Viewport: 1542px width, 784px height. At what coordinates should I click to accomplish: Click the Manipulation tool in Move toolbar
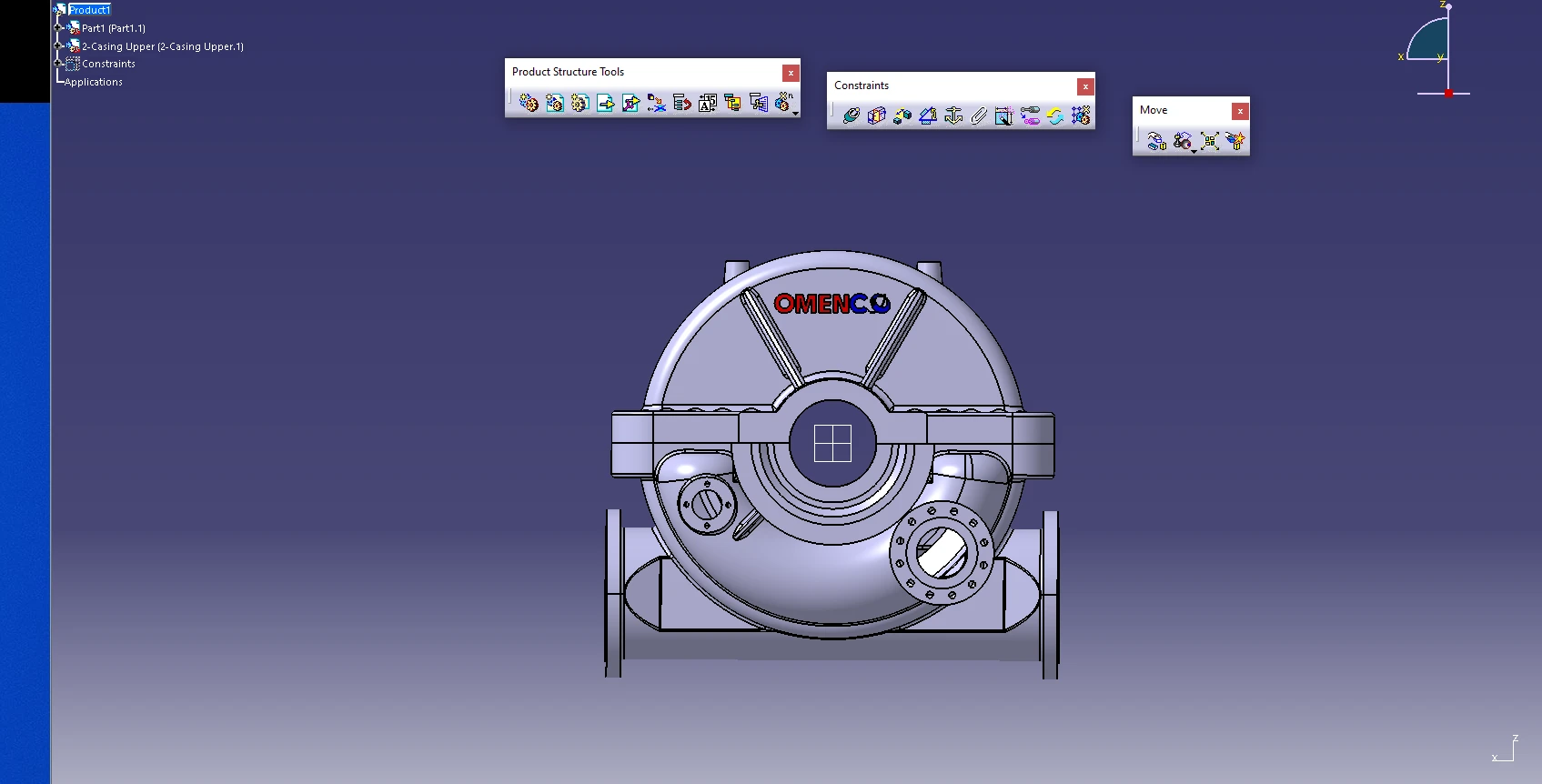click(1156, 141)
